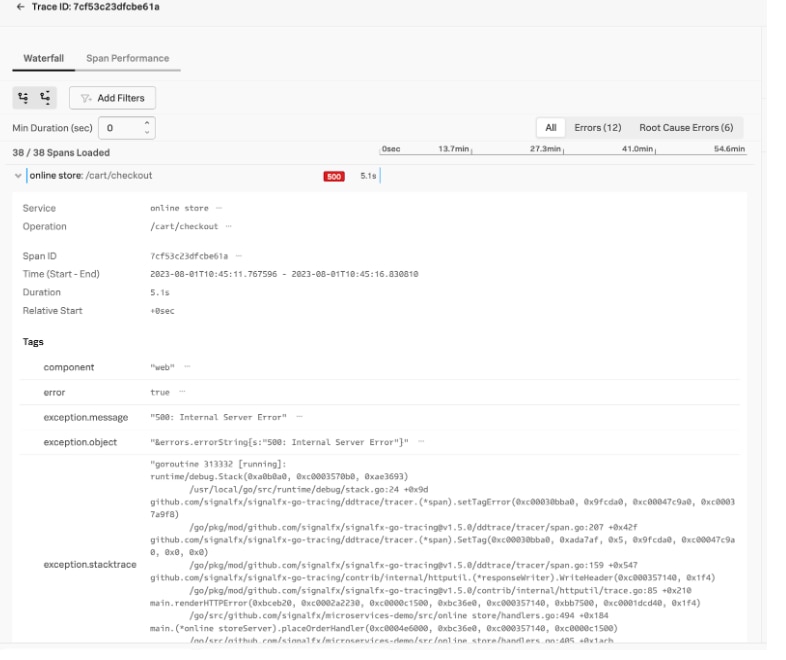The height and width of the screenshot is (660, 786).
Task: Click the collapse all spans tree icon
Action: [x=45, y=97]
